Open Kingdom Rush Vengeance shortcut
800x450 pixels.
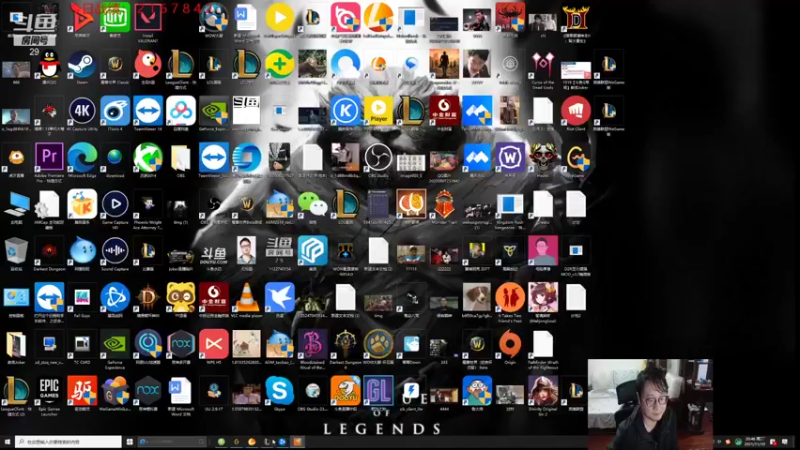pyautogui.click(x=510, y=204)
